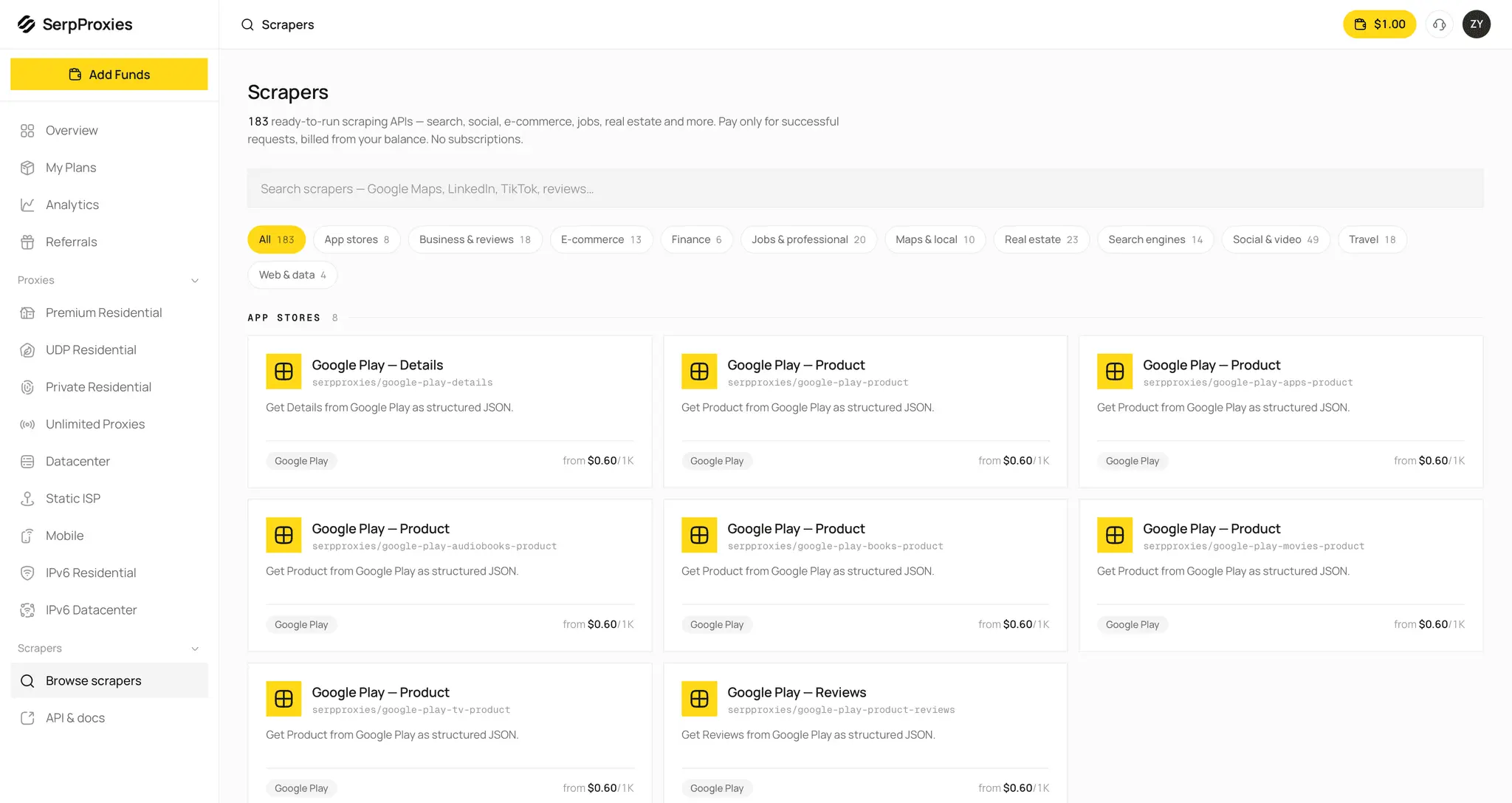Open the Google Play — Reviews card
This screenshot has width=1512, height=803.
click(865, 733)
